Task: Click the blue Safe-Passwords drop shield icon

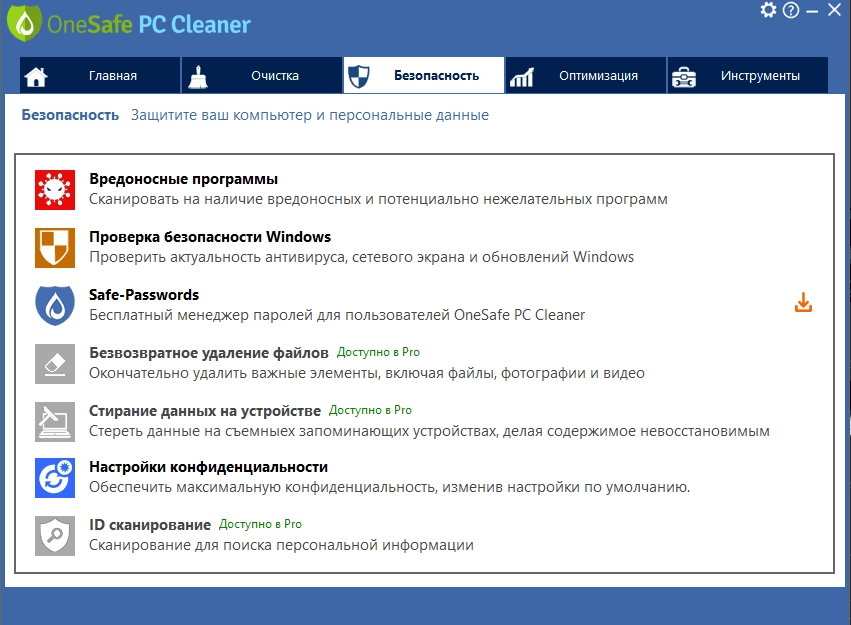Action: (x=55, y=305)
